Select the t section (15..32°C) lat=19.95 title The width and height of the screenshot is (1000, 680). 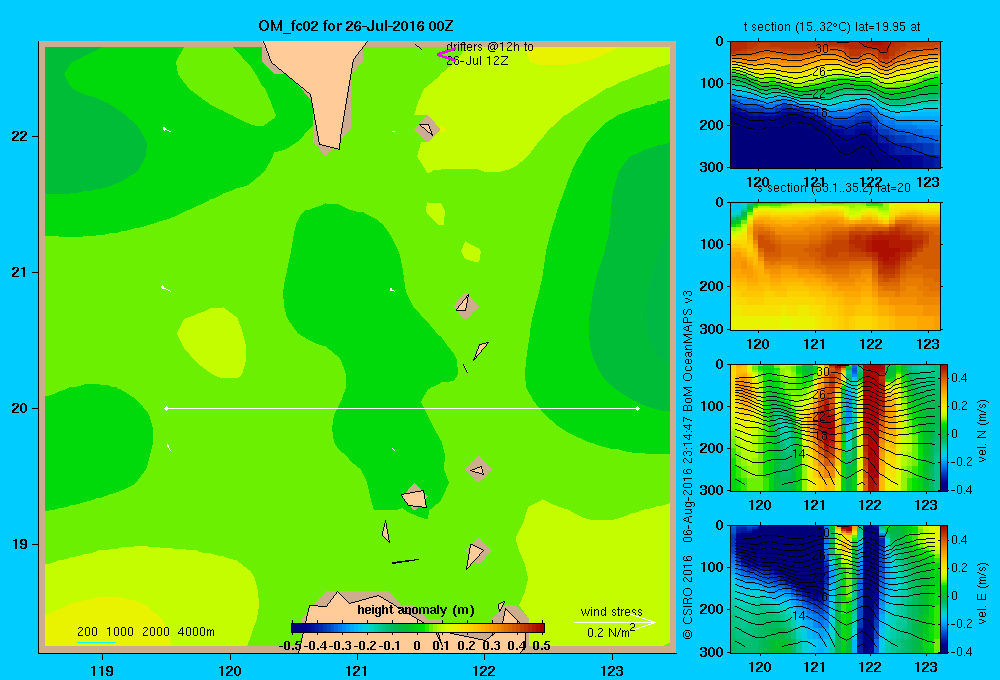coord(832,27)
